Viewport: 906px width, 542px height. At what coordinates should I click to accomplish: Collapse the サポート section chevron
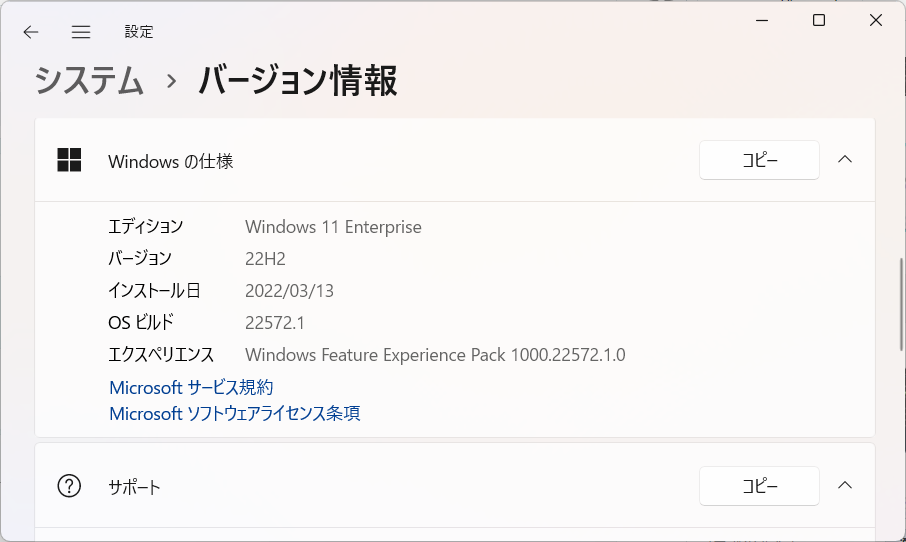click(x=845, y=485)
